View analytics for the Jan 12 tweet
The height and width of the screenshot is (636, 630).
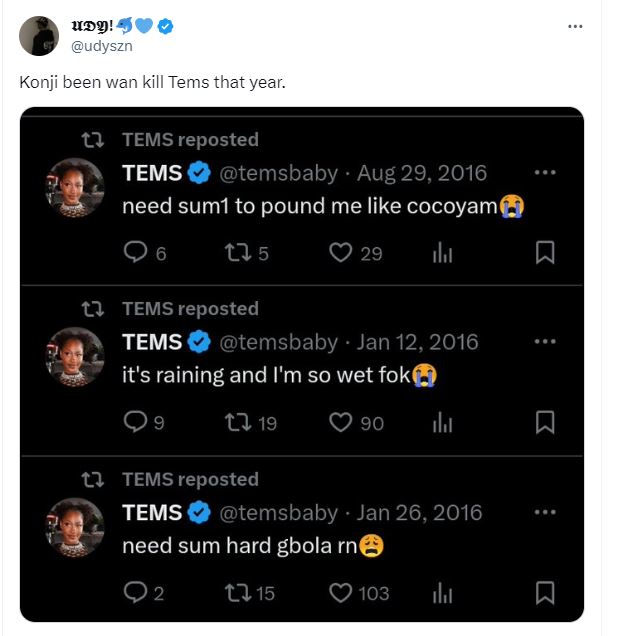(x=442, y=423)
